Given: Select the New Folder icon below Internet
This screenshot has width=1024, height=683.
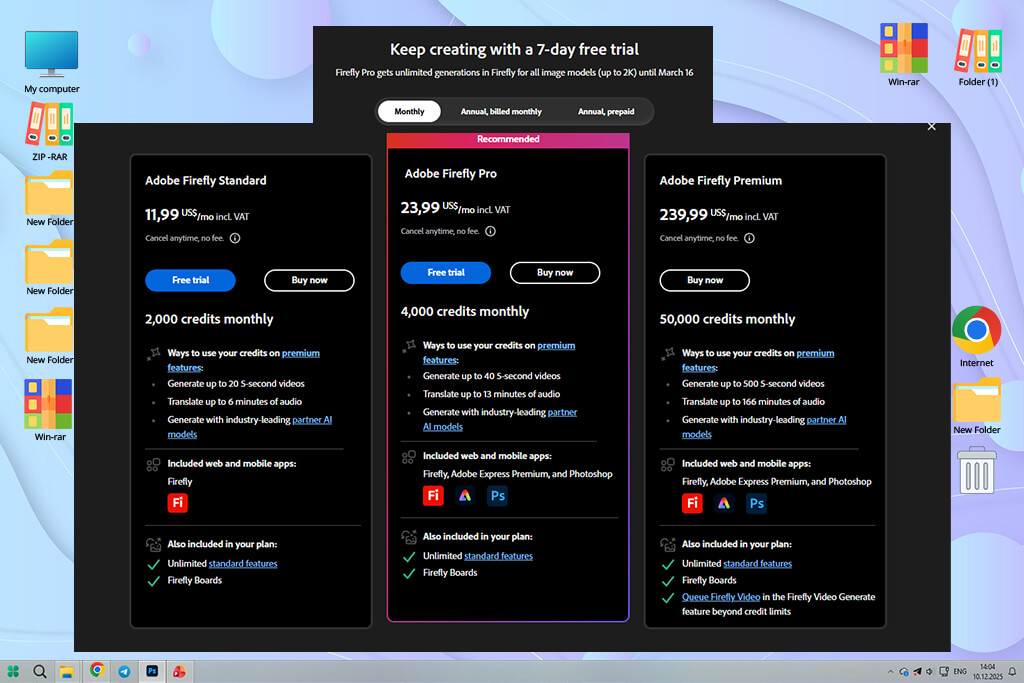Looking at the screenshot, I should pyautogui.click(x=976, y=406).
